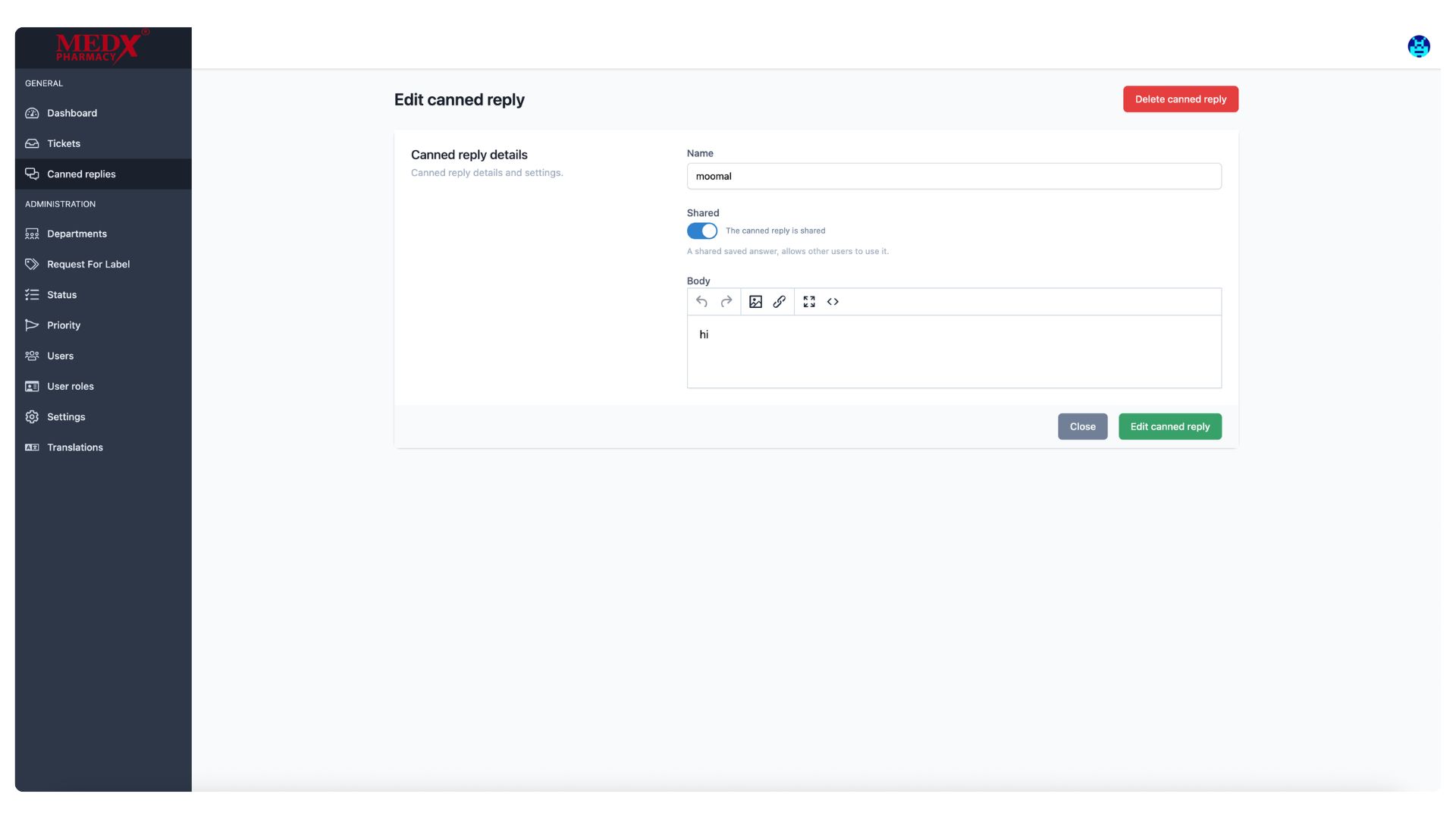Focus the Name input field
The width and height of the screenshot is (1456, 819).
(954, 176)
